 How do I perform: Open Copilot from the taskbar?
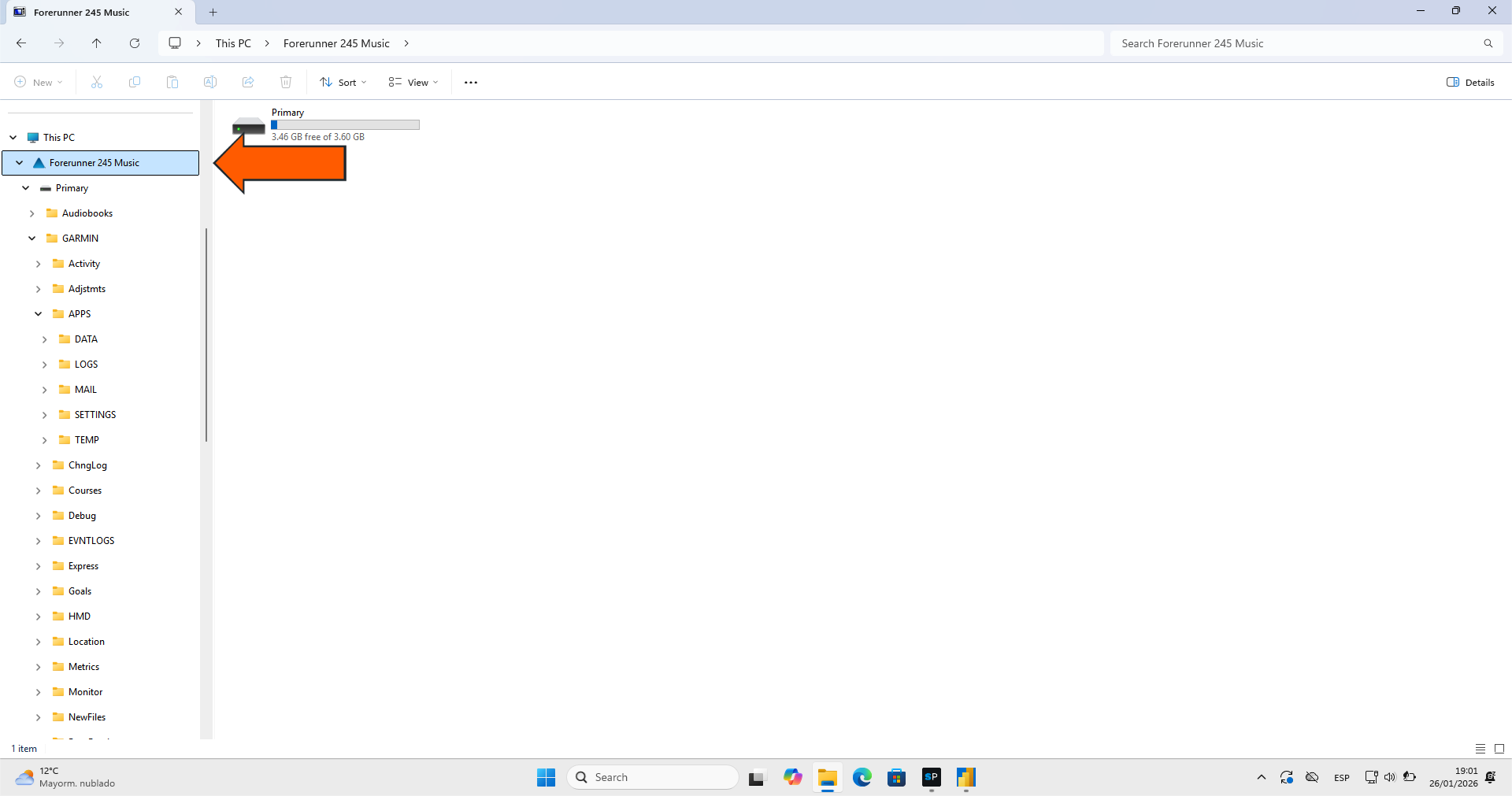pos(792,777)
